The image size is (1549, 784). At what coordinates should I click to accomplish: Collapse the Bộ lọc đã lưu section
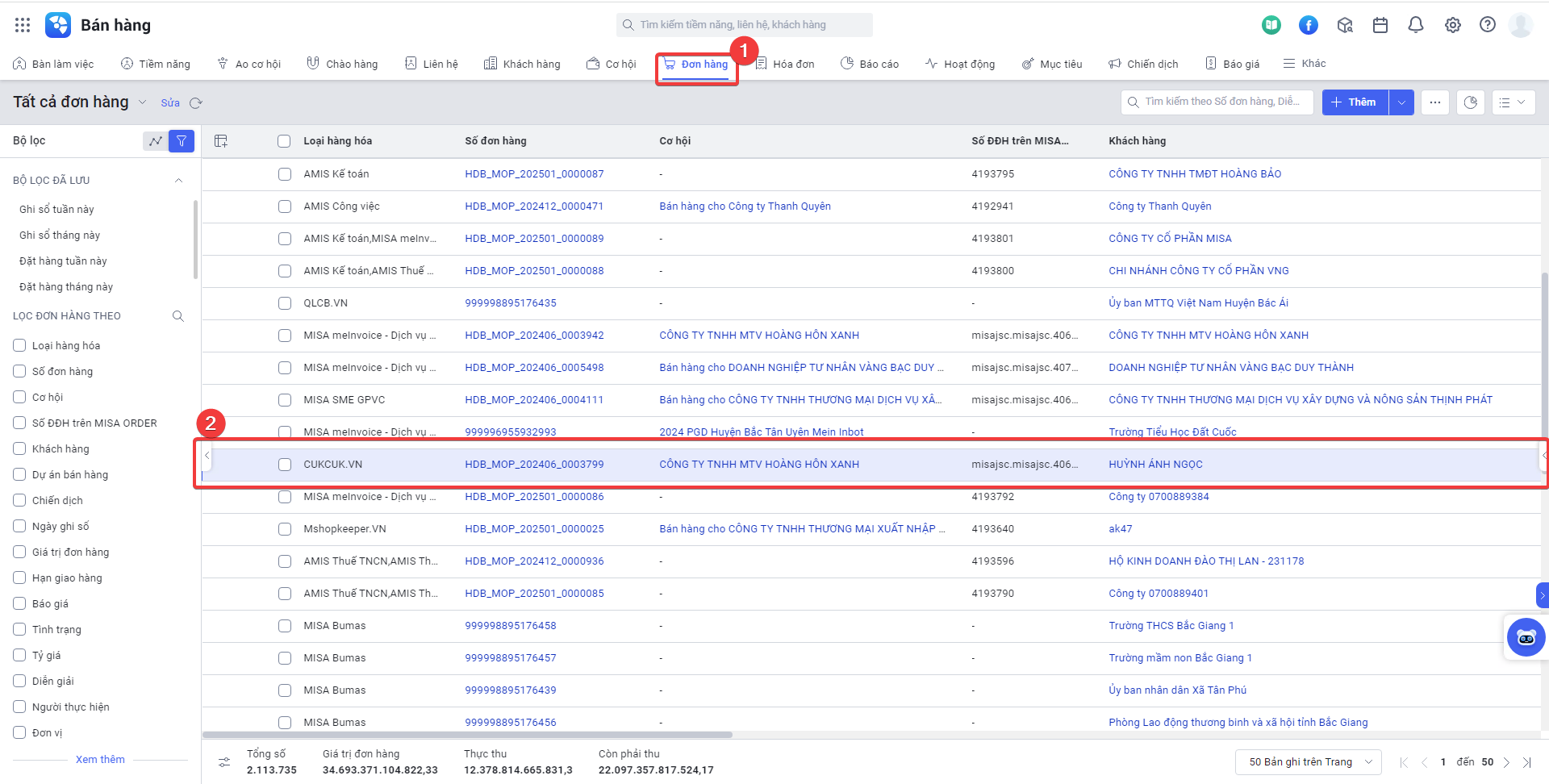pos(178,181)
